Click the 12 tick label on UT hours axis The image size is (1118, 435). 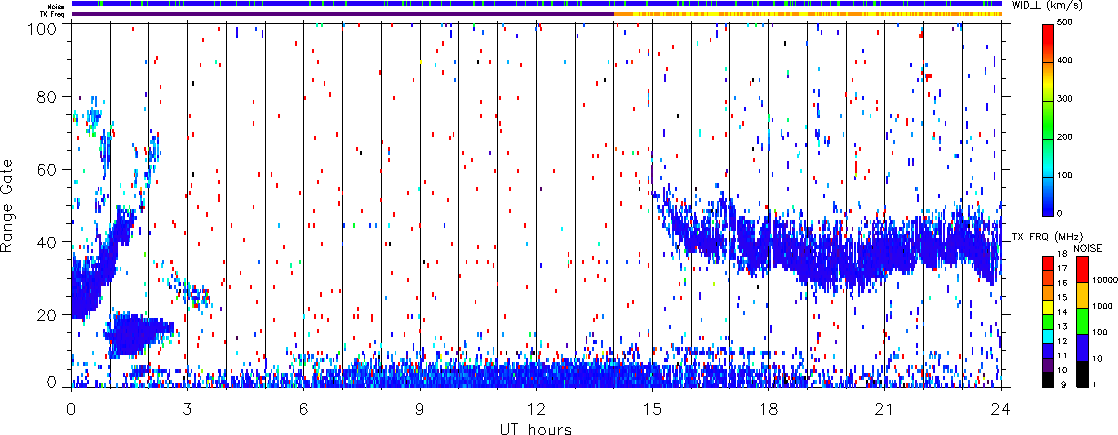[x=536, y=409]
